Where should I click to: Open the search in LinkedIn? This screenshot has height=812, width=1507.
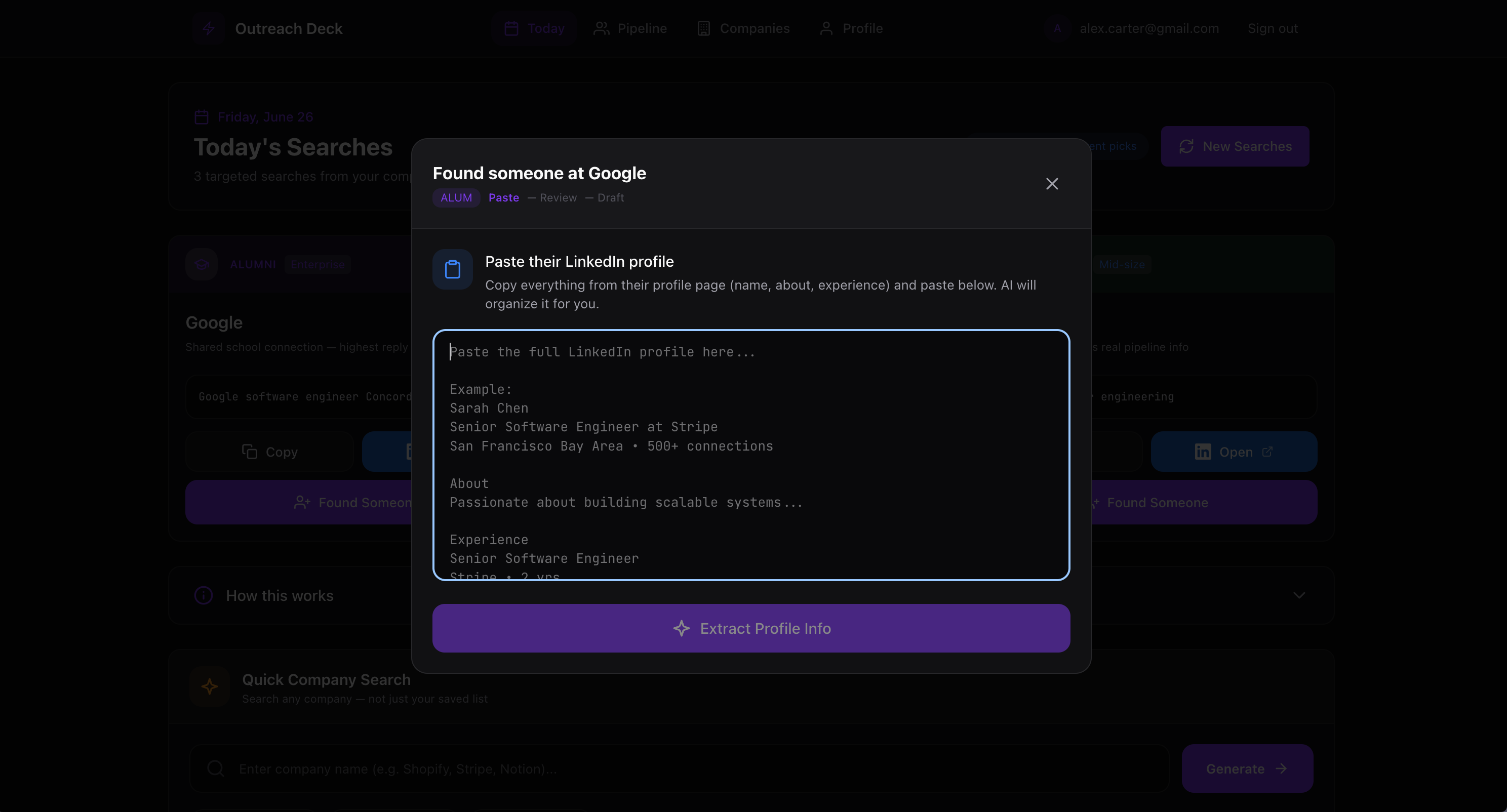click(1234, 452)
